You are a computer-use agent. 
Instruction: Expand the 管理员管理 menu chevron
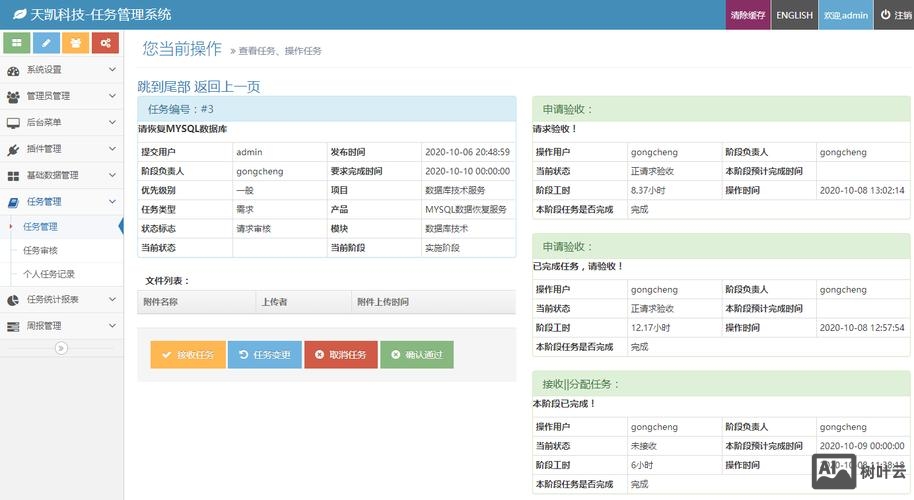pos(113,96)
